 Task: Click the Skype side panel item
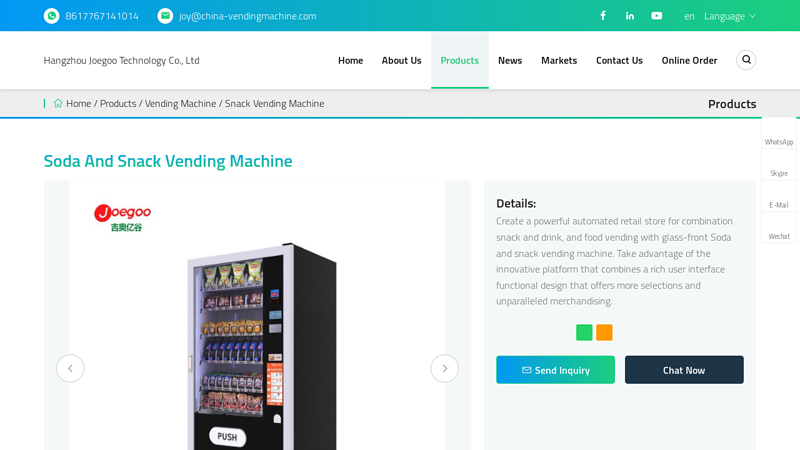pos(779,165)
